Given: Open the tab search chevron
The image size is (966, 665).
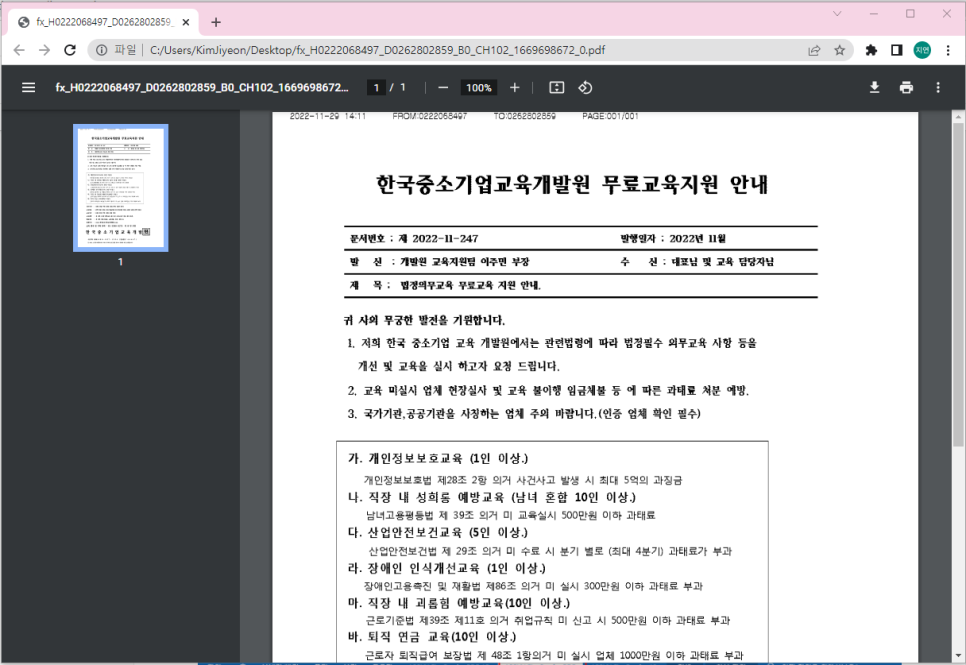Looking at the screenshot, I should coord(837,14).
